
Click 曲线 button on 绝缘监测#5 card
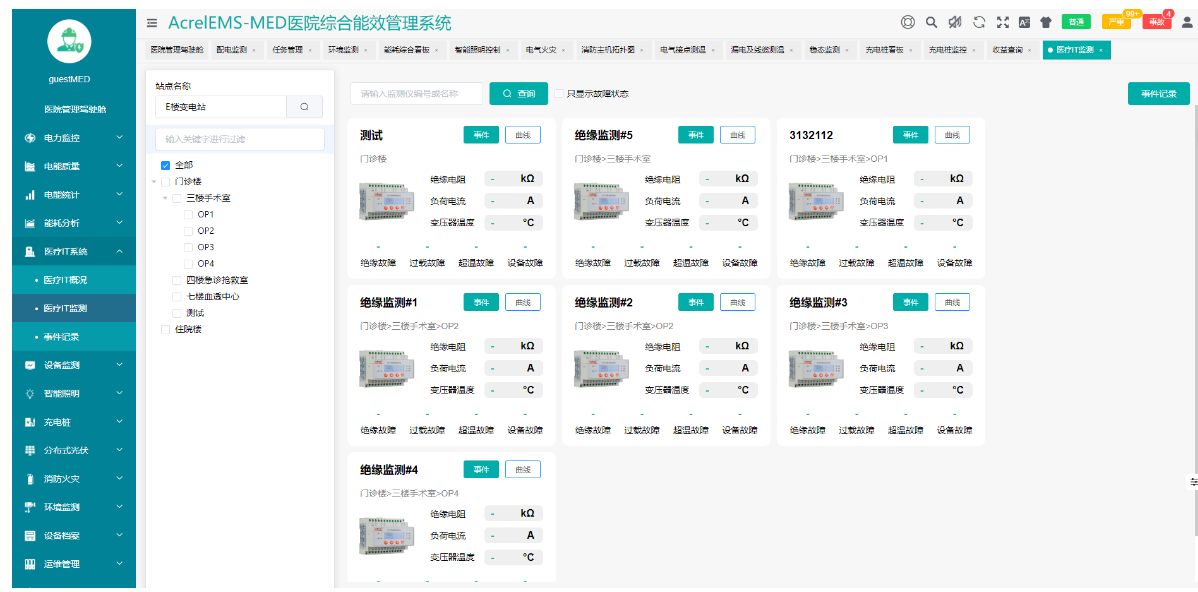(x=737, y=135)
